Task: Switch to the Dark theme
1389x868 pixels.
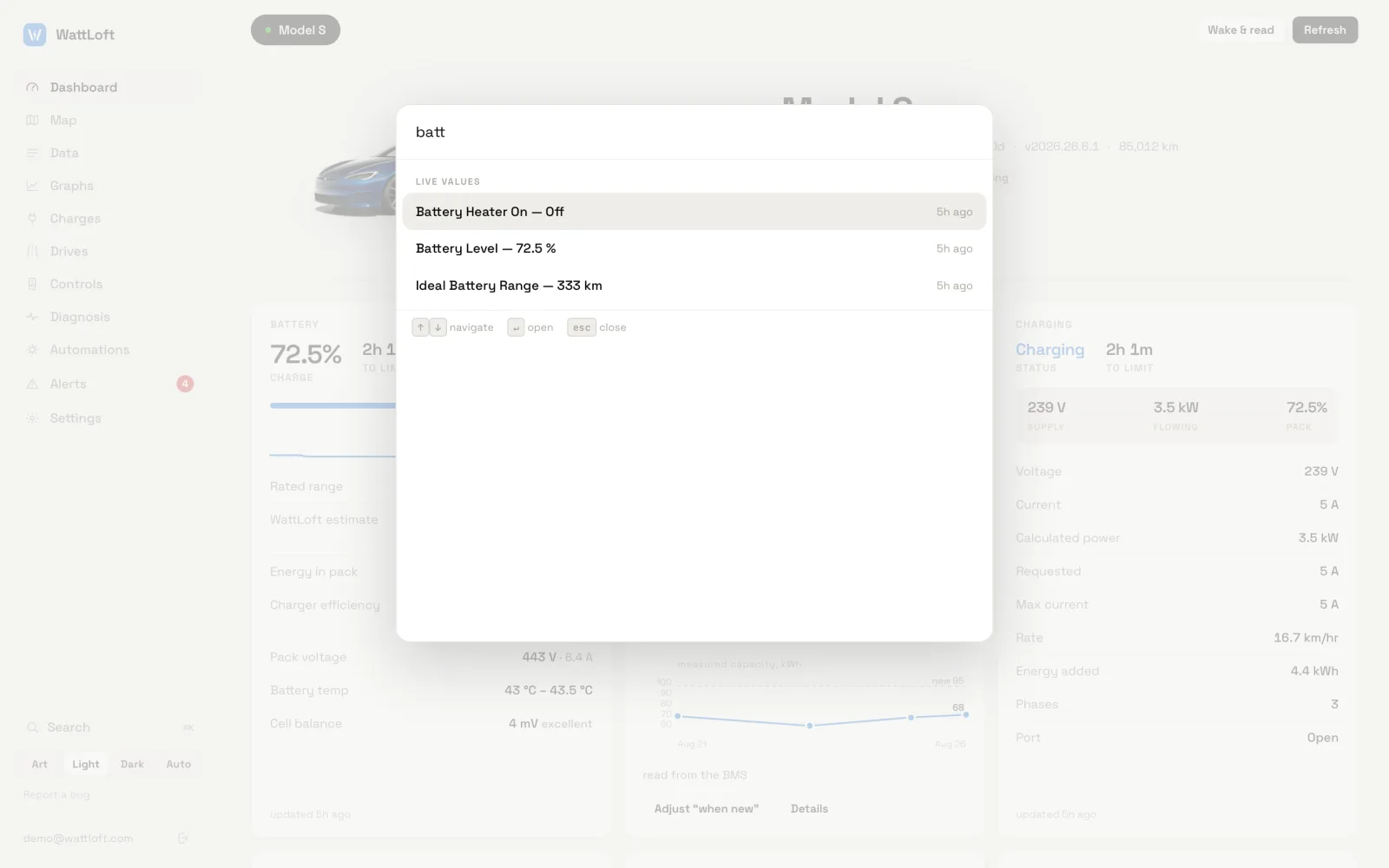Action: (x=132, y=764)
